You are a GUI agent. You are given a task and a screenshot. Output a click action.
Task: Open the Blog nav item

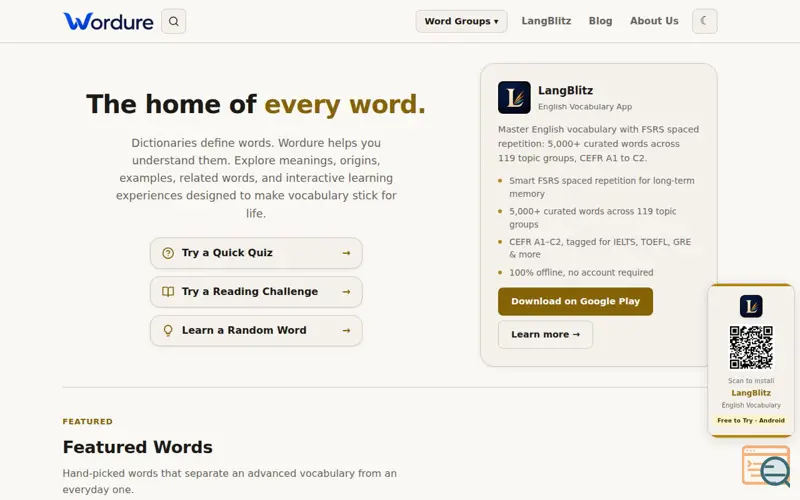point(600,21)
